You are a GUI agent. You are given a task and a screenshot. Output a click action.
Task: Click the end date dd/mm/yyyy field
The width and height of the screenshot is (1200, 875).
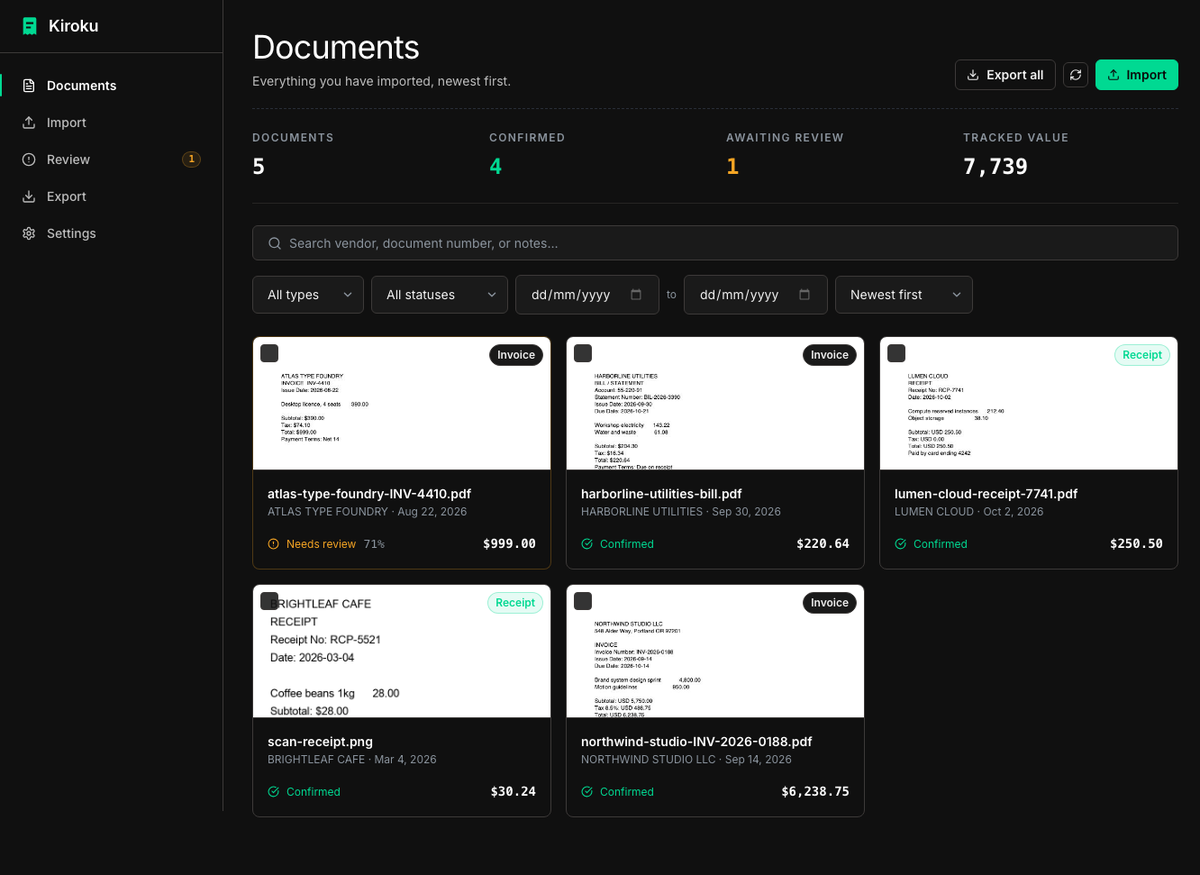point(756,295)
